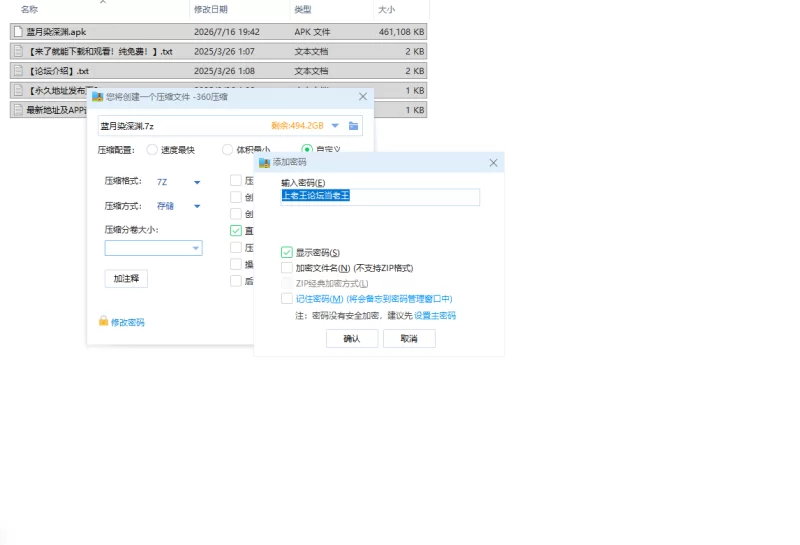The width and height of the screenshot is (800, 545).
Task: Click into the 输入密码 password field
Action: point(380,197)
